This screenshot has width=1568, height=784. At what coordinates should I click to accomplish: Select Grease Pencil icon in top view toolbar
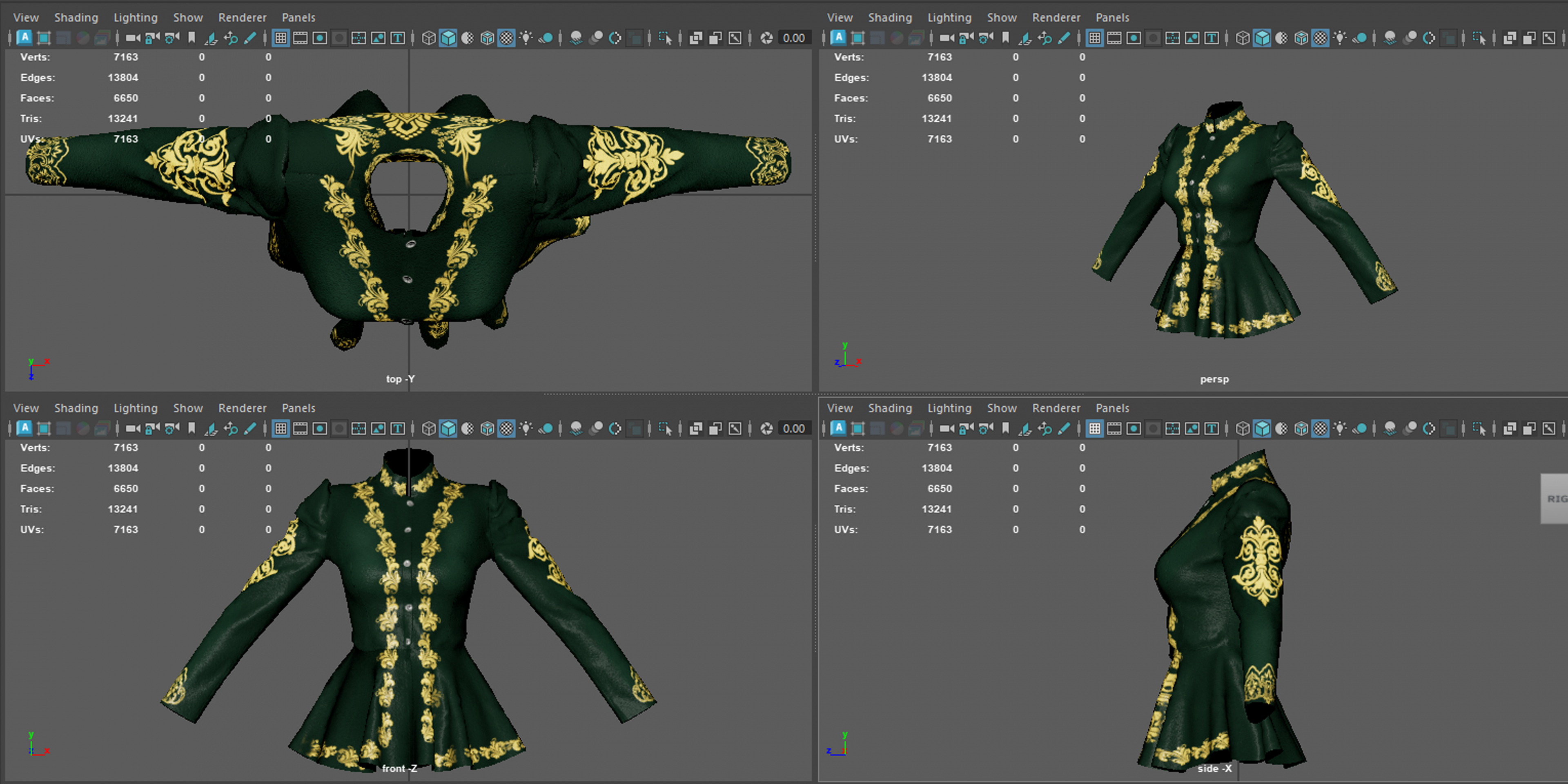(249, 38)
